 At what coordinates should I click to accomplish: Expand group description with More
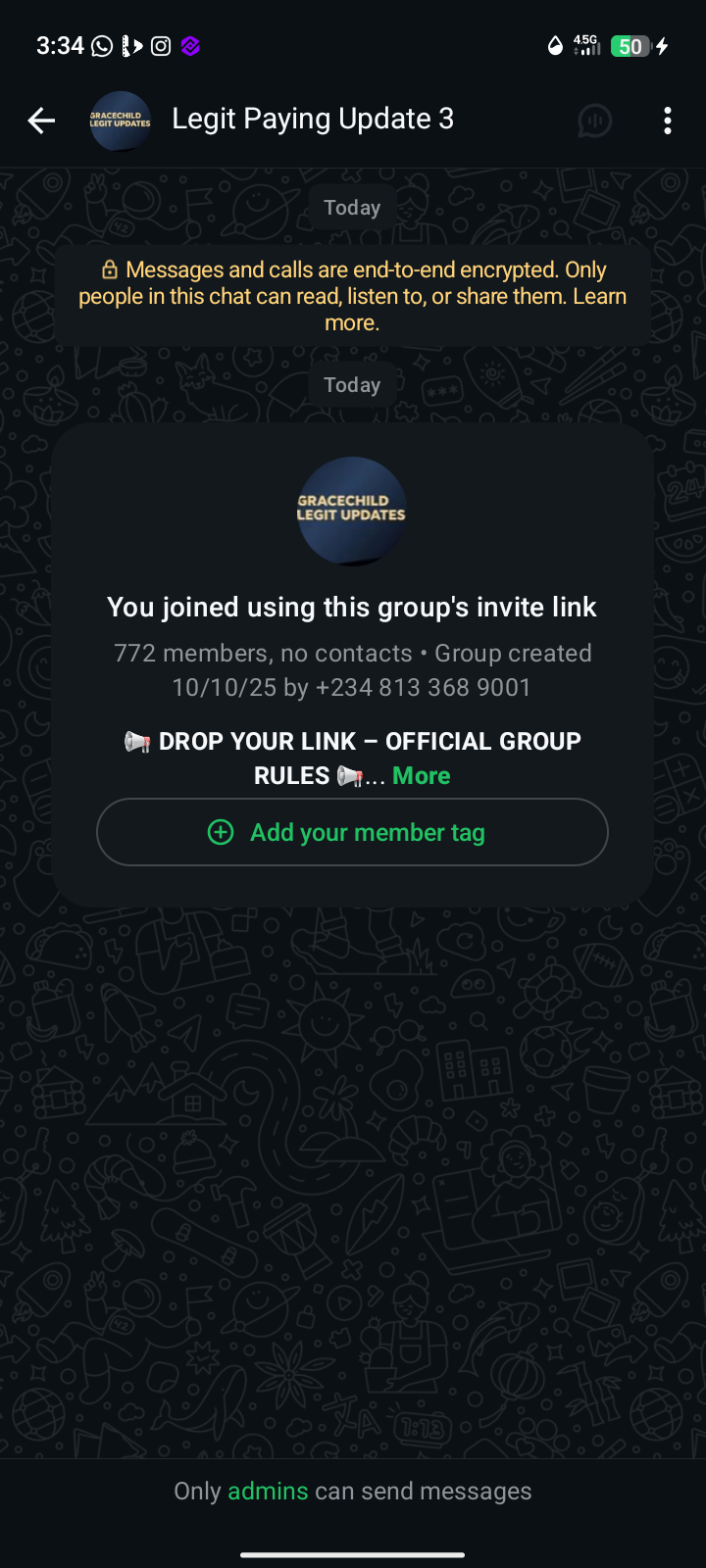[422, 775]
